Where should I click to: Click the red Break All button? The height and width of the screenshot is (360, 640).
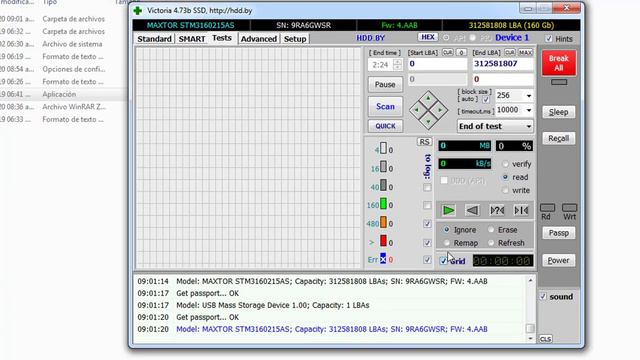559,63
